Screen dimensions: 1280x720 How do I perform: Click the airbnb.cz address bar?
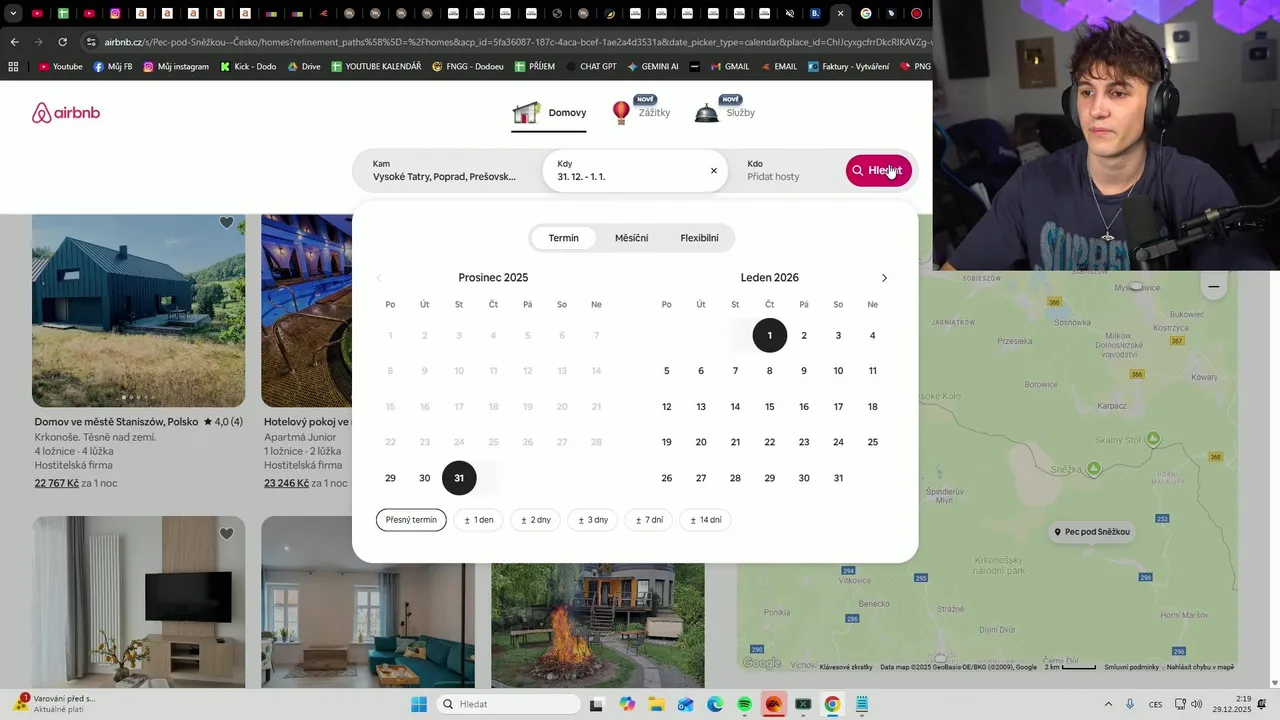(x=515, y=42)
